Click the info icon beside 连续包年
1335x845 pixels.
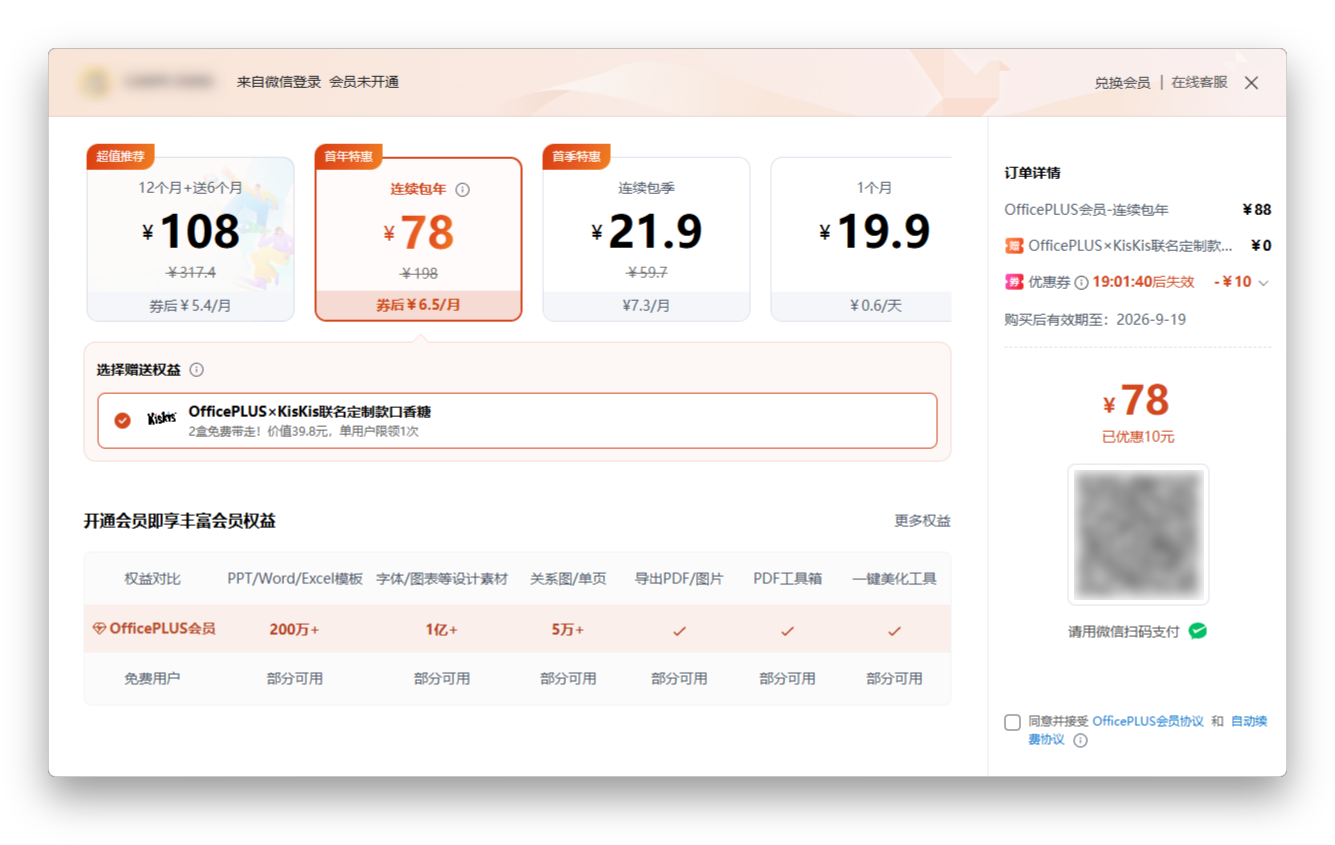point(462,190)
